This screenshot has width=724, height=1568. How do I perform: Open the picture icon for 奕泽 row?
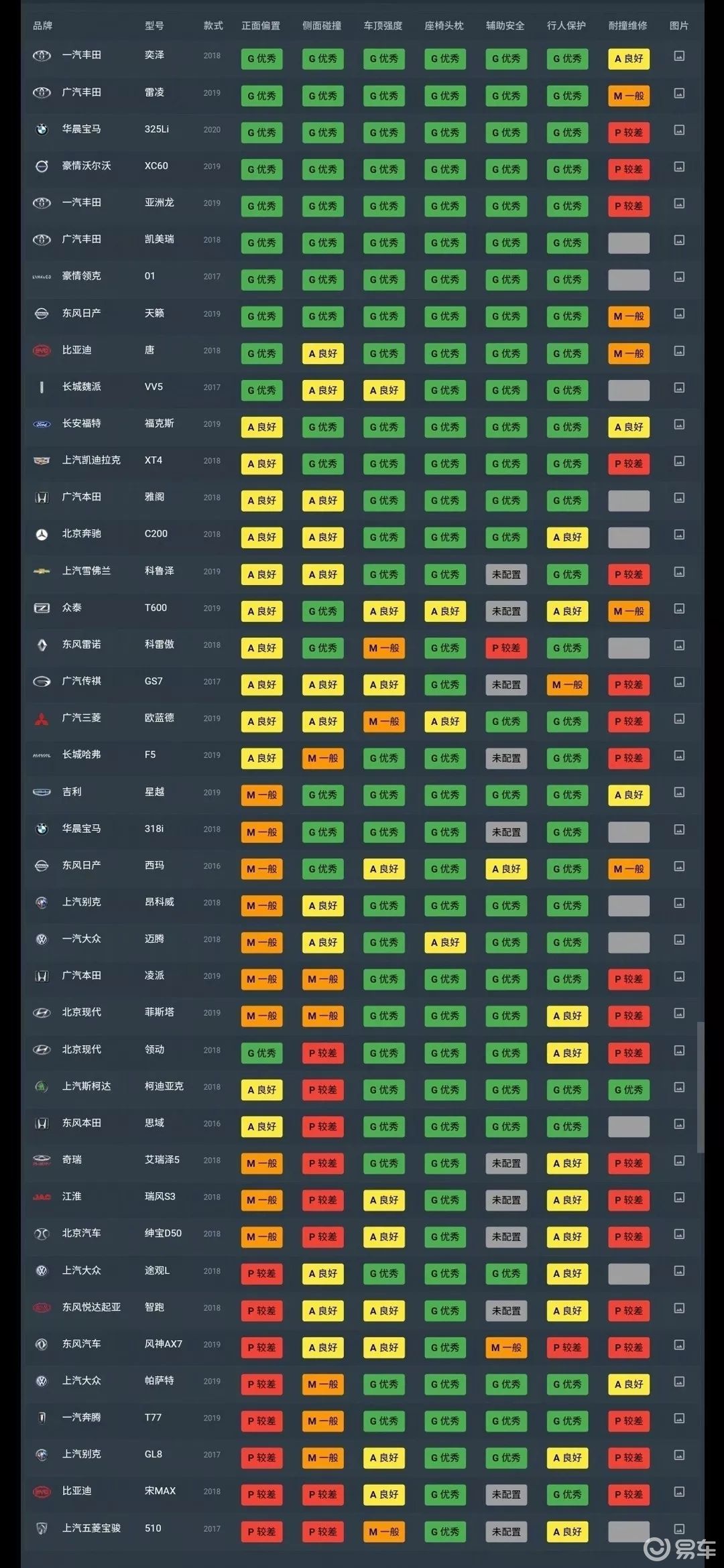click(678, 56)
